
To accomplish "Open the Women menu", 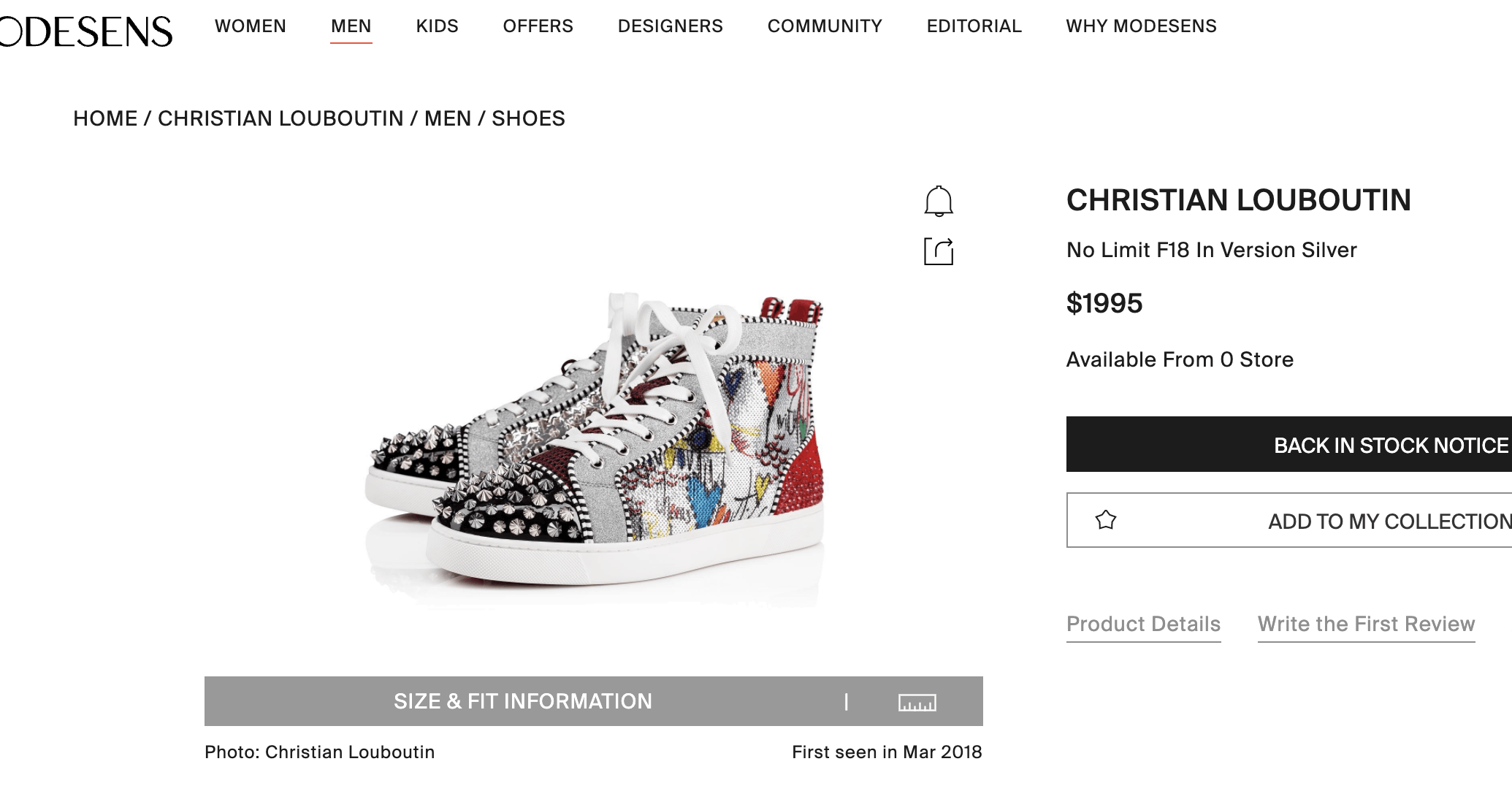I will pos(251,26).
